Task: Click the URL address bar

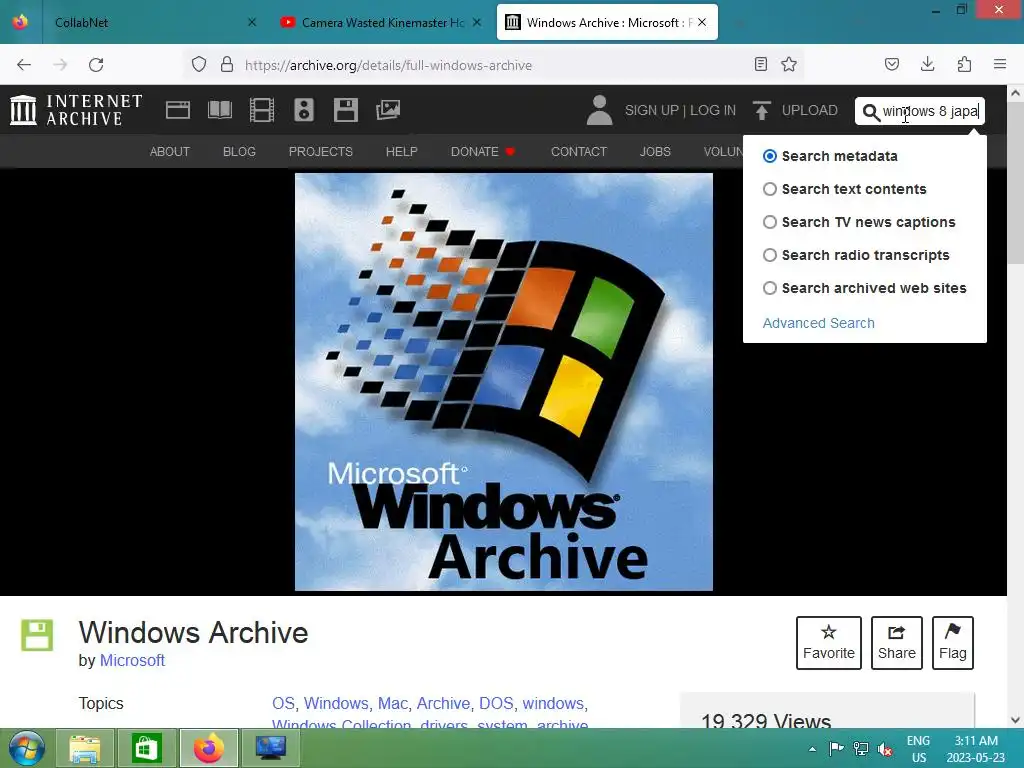Action: pyautogui.click(x=493, y=65)
